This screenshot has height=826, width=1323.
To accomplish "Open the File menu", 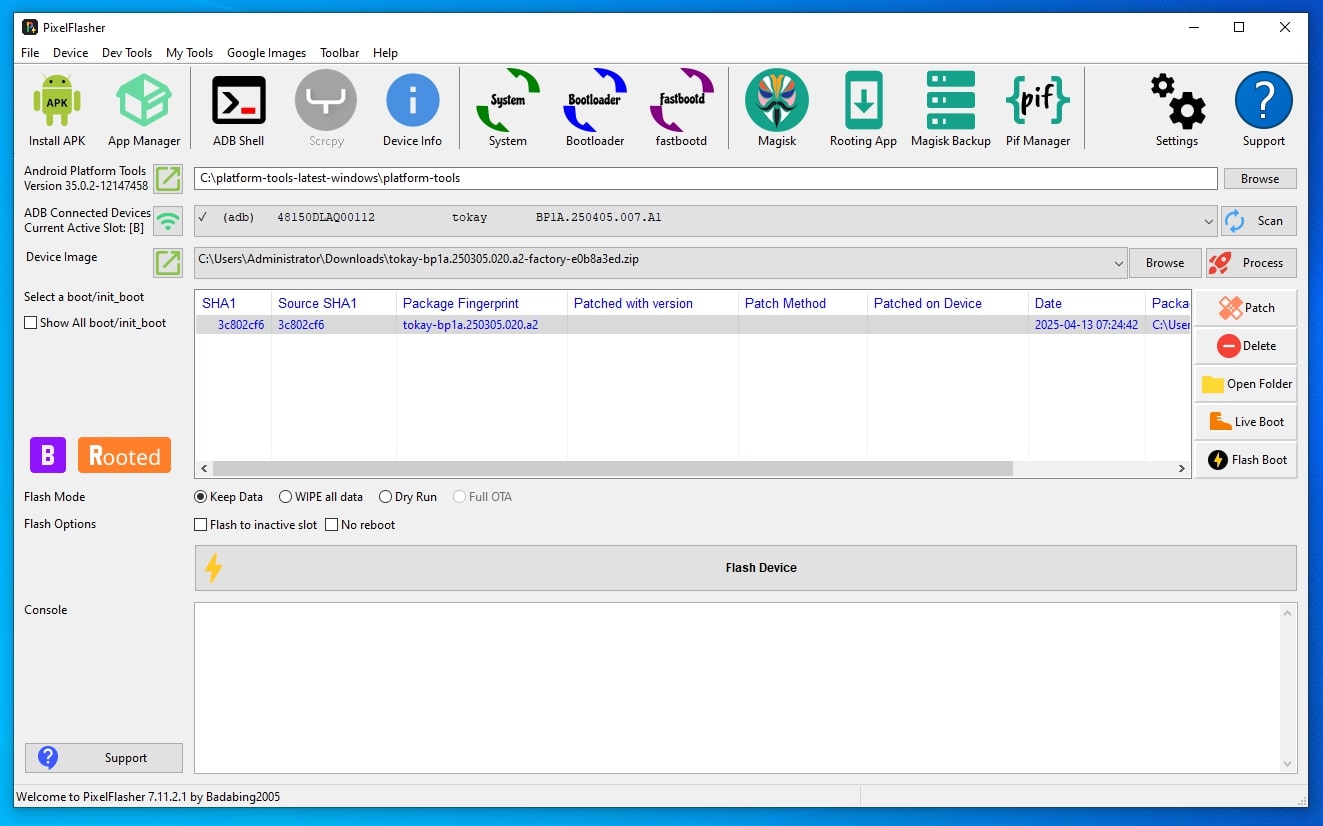I will 30,53.
